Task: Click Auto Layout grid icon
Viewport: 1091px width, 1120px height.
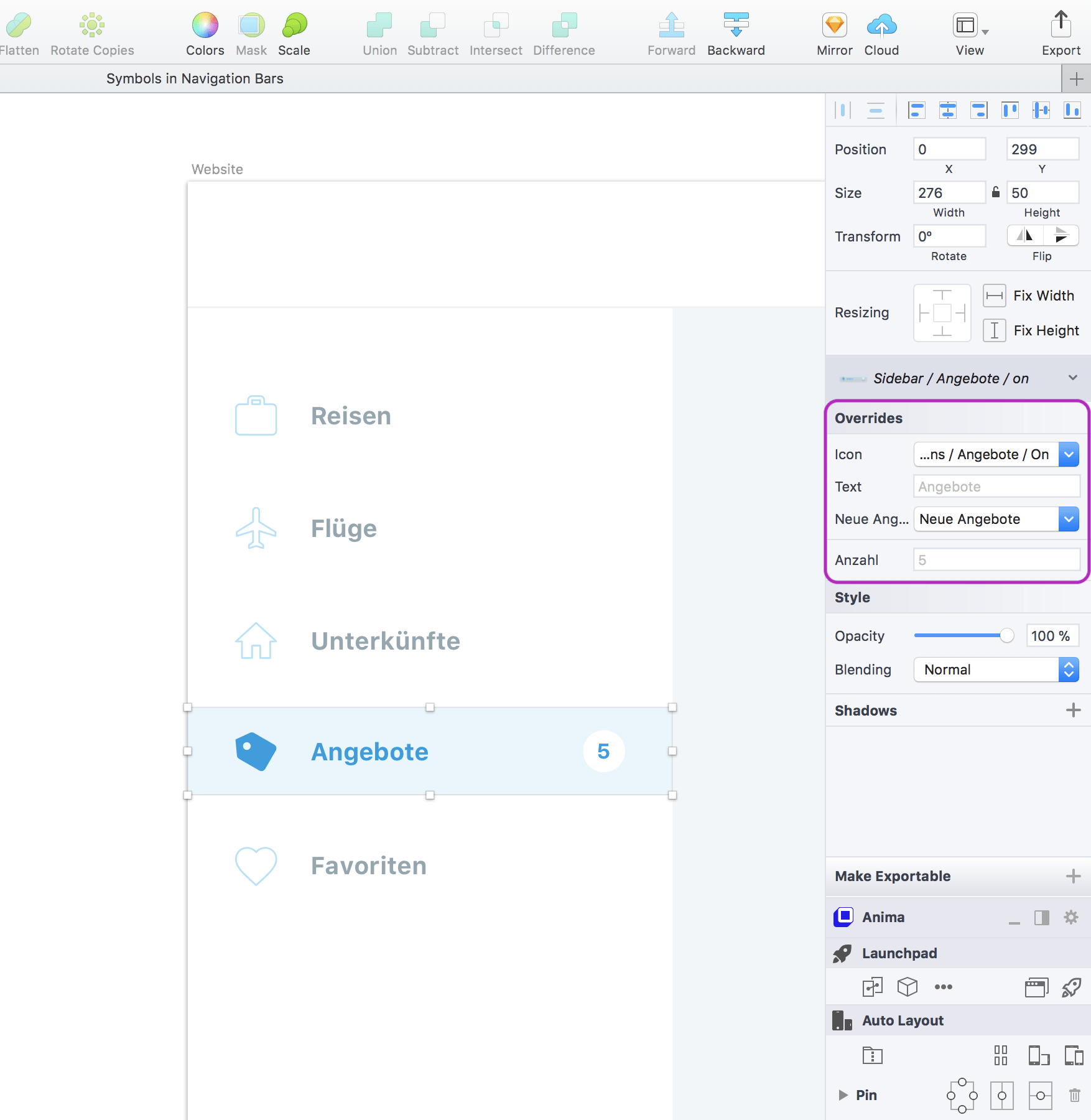Action: pyautogui.click(x=1001, y=1055)
